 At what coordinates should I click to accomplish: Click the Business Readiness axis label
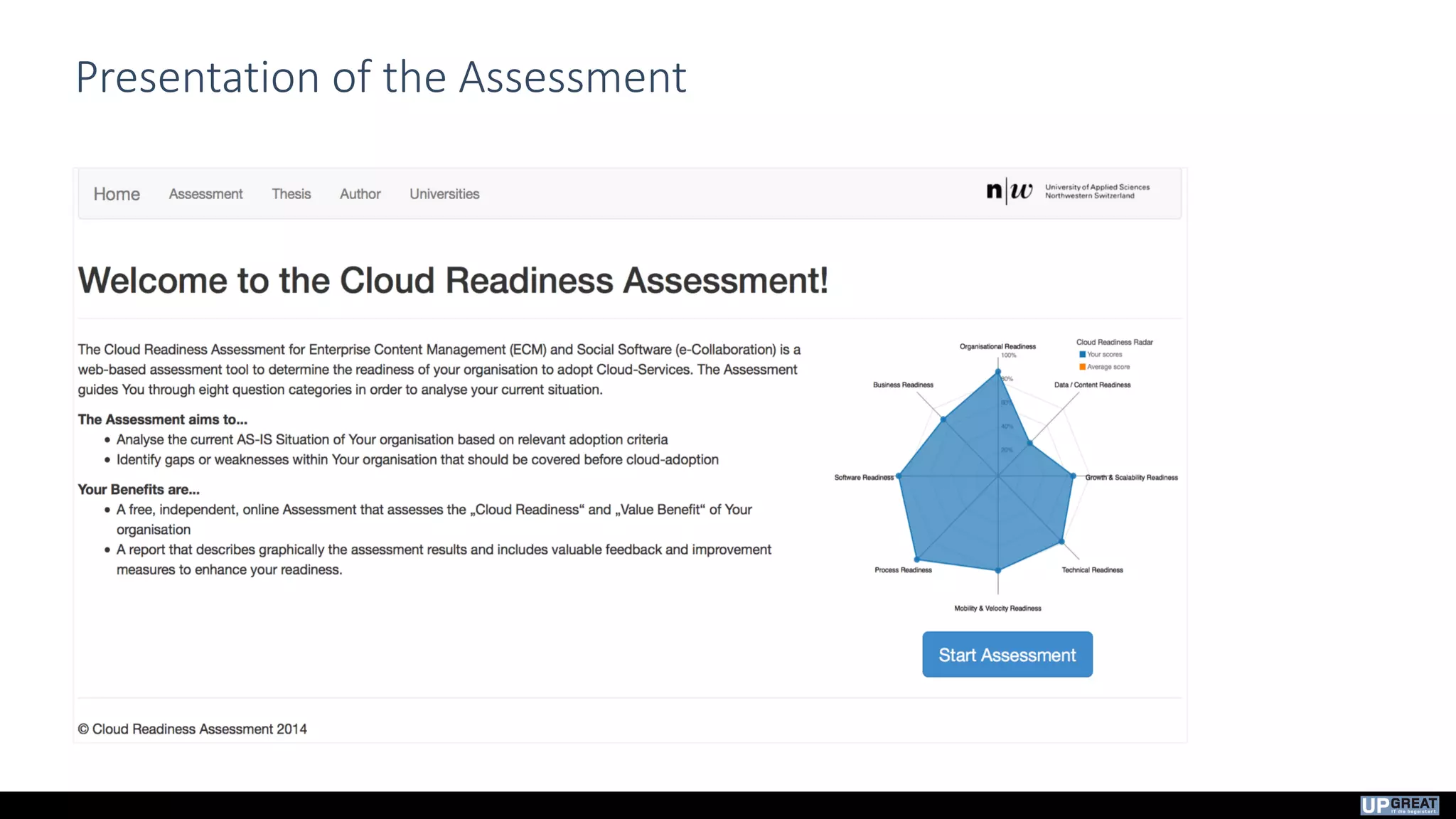tap(903, 385)
